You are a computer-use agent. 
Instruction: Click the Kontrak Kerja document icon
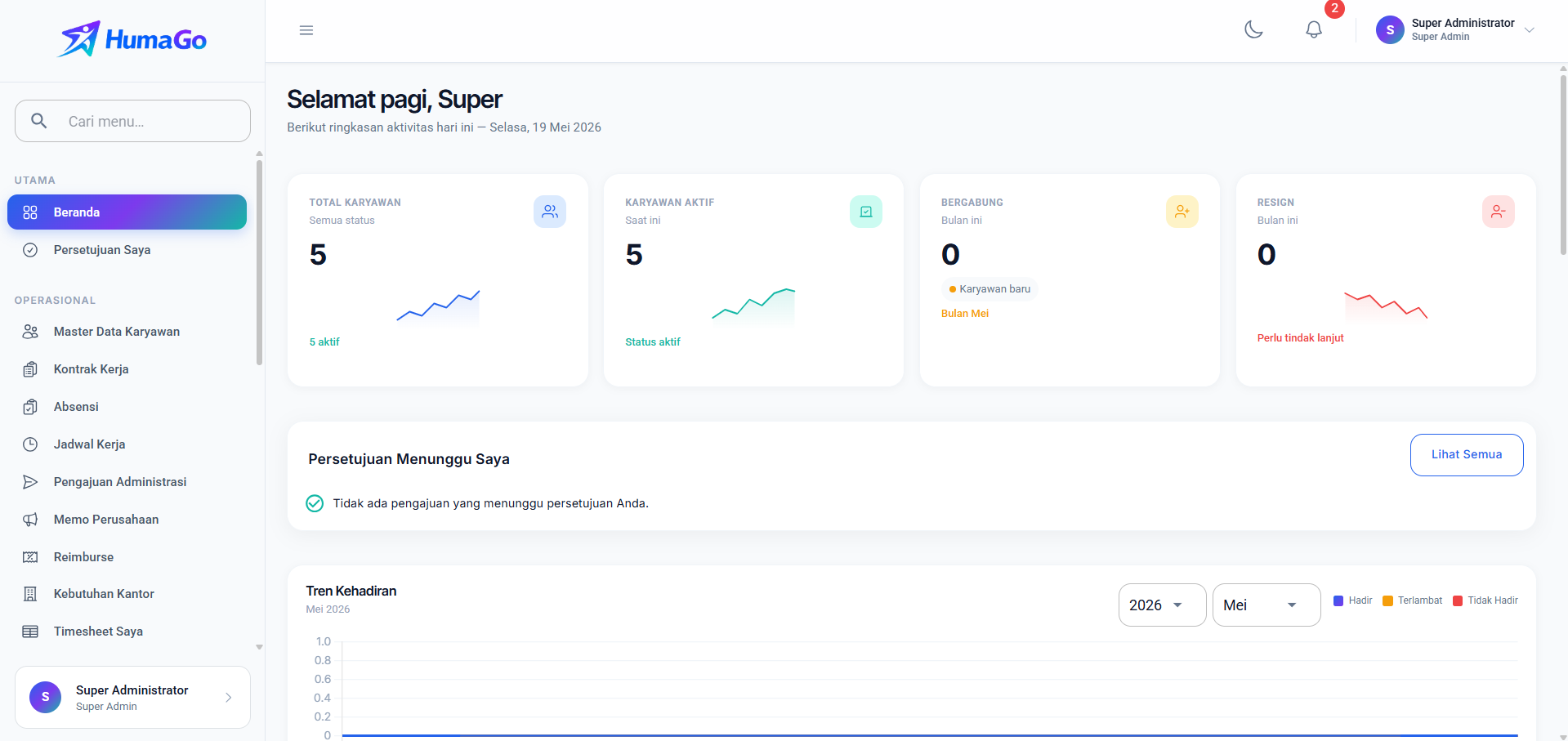pos(30,369)
